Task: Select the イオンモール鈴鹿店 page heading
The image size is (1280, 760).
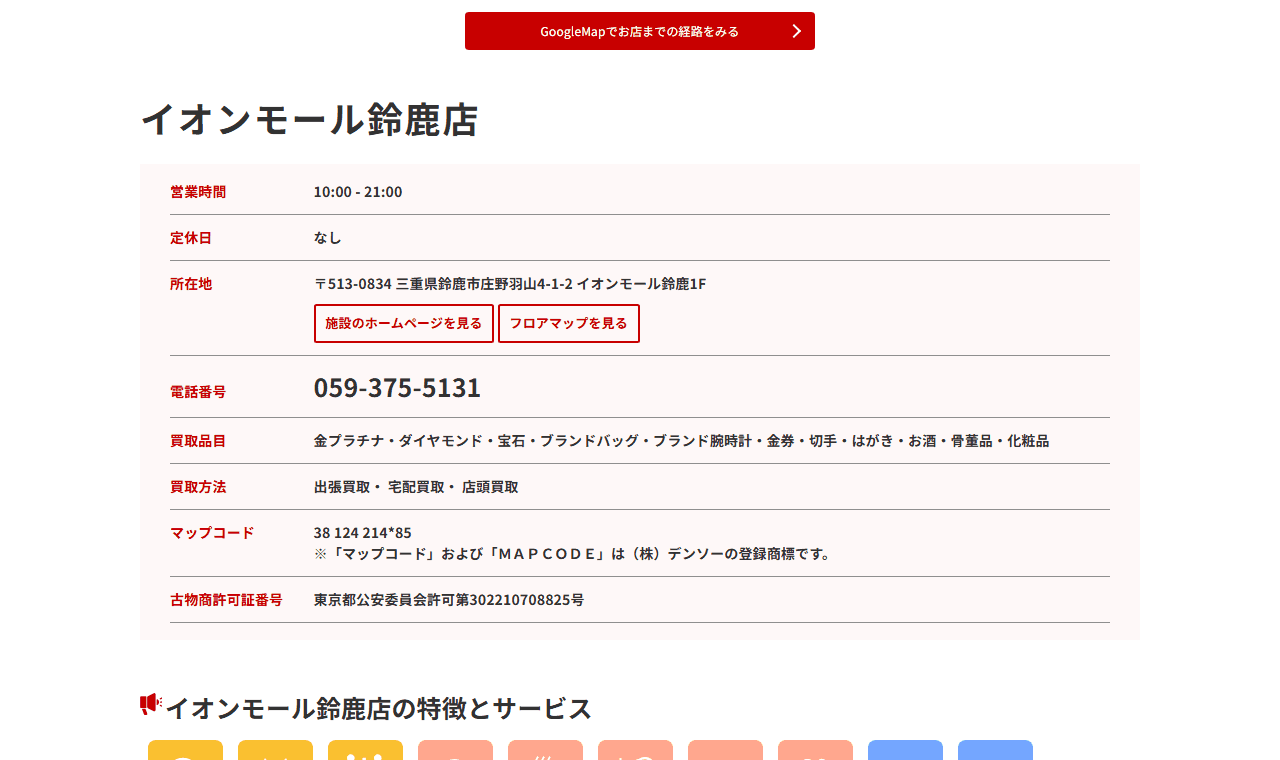Action: click(309, 119)
